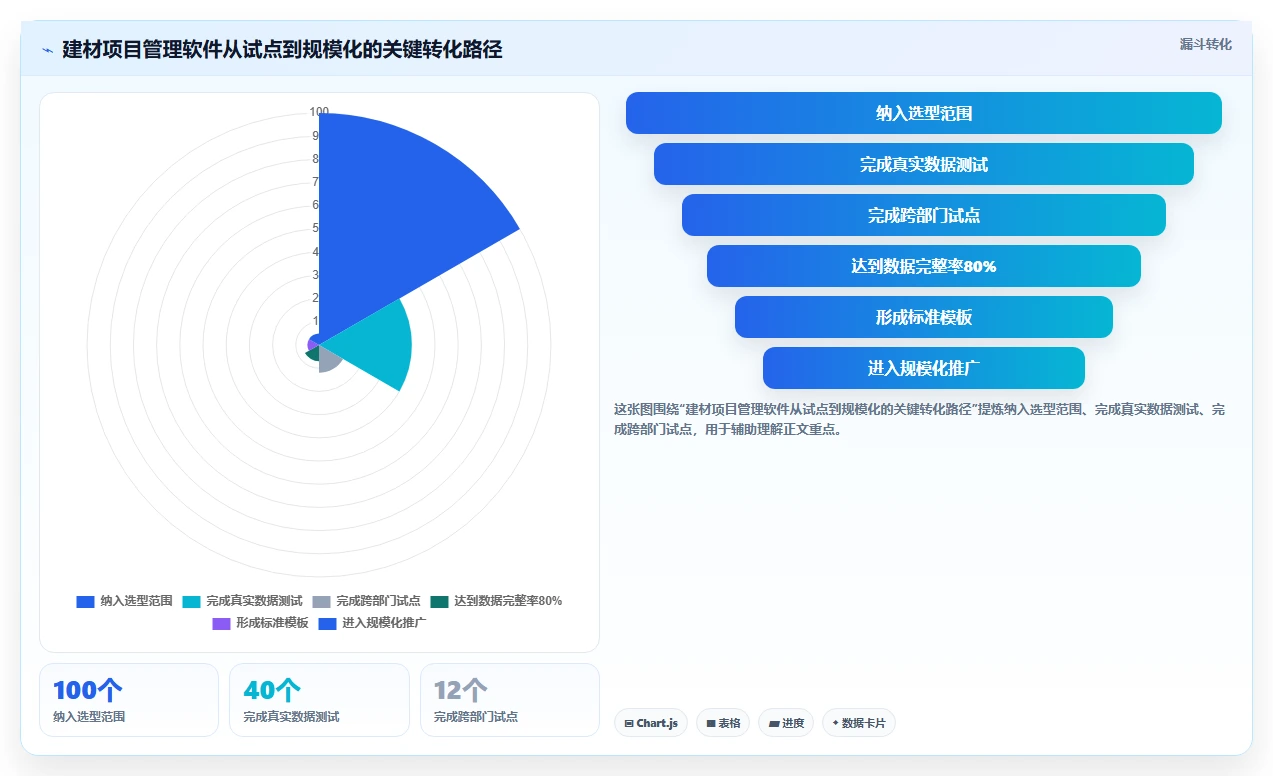Image resolution: width=1273 pixels, height=776 pixels.
Task: Click the icon in the 进度 tag
Action: (x=774, y=723)
